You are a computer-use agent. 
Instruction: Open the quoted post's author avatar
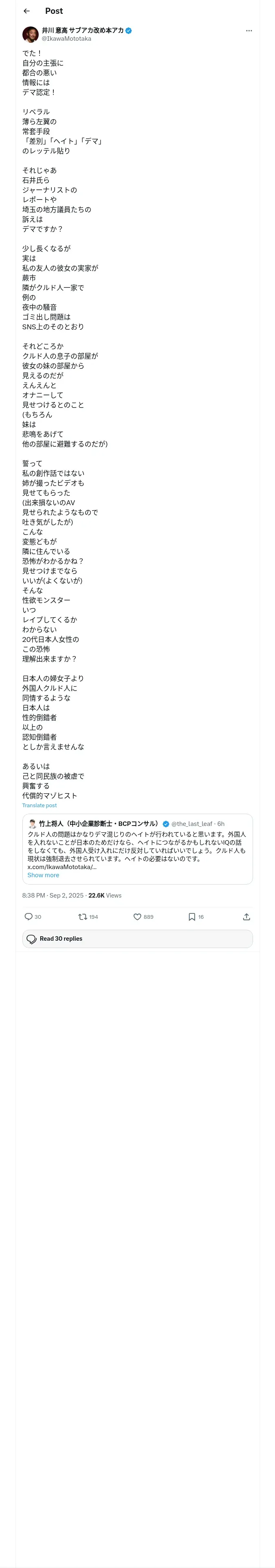pyautogui.click(x=32, y=823)
